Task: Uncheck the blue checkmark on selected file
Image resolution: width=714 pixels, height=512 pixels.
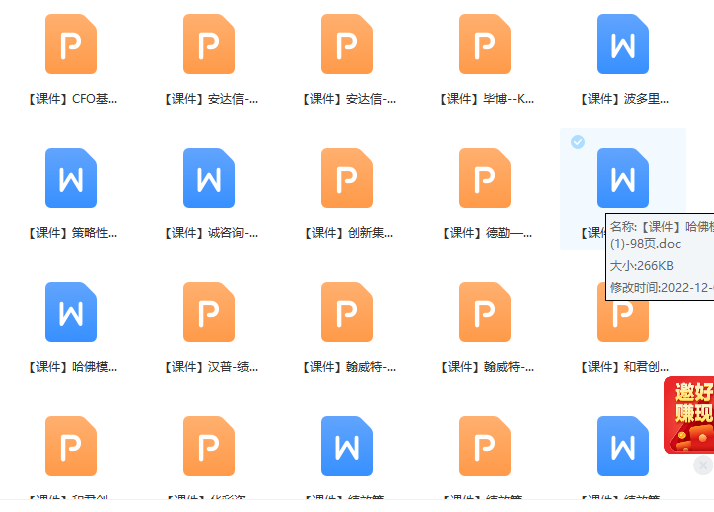Action: point(578,142)
